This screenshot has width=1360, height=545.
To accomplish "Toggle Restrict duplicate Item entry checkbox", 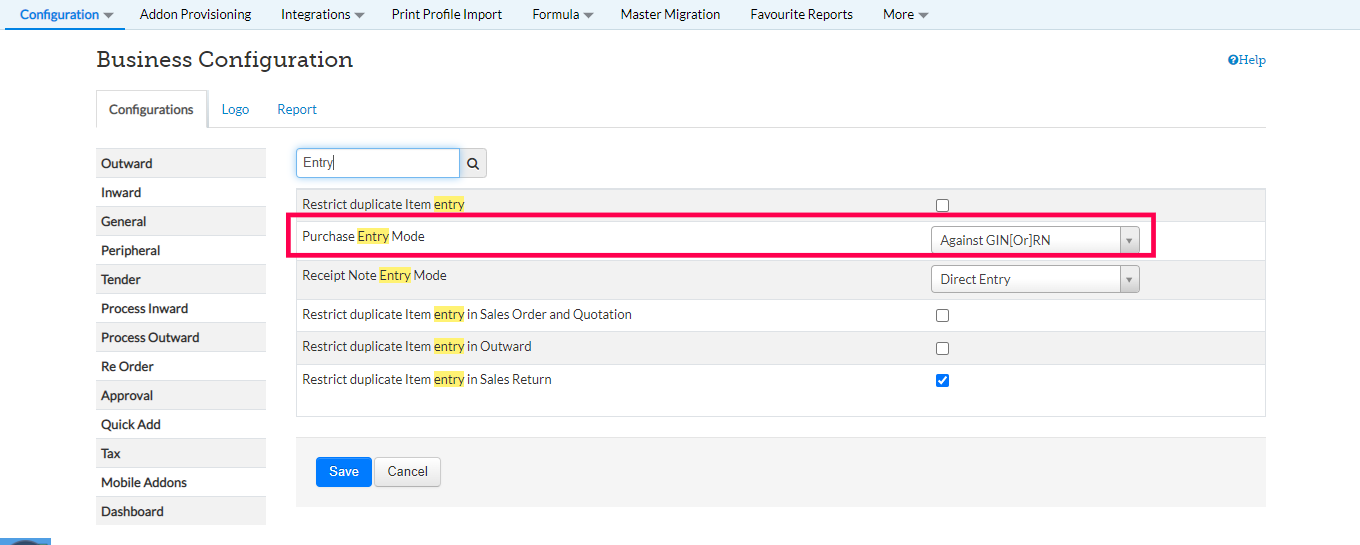I will pyautogui.click(x=942, y=205).
